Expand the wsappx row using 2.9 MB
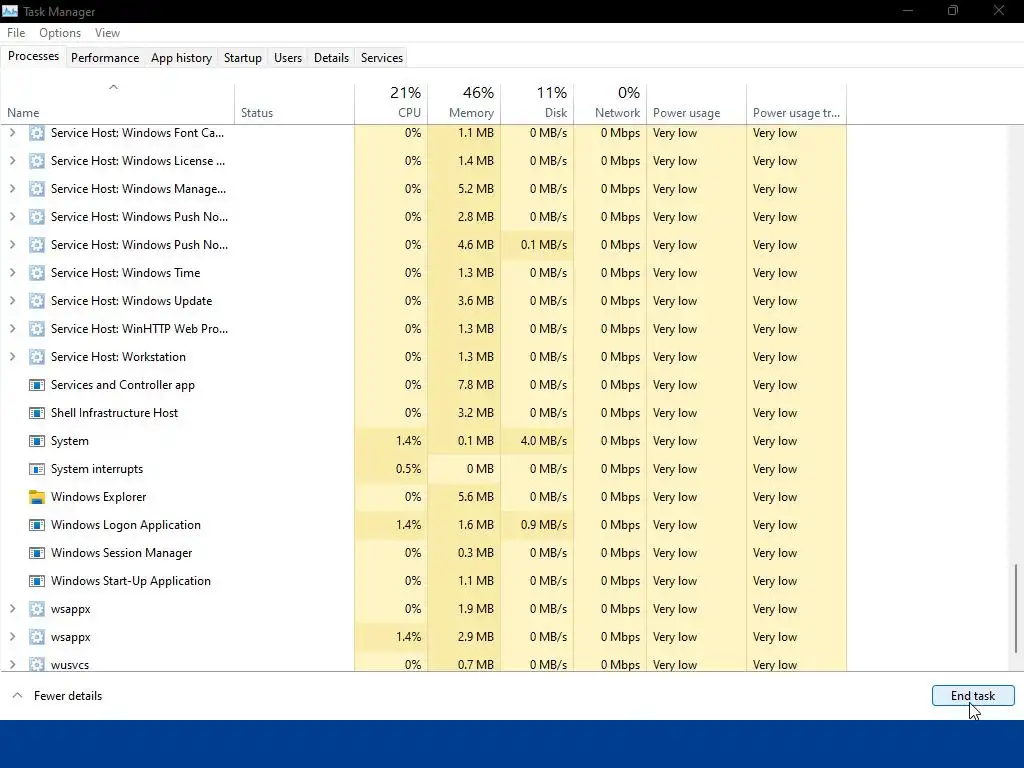1024x768 pixels. pyautogui.click(x=12, y=637)
